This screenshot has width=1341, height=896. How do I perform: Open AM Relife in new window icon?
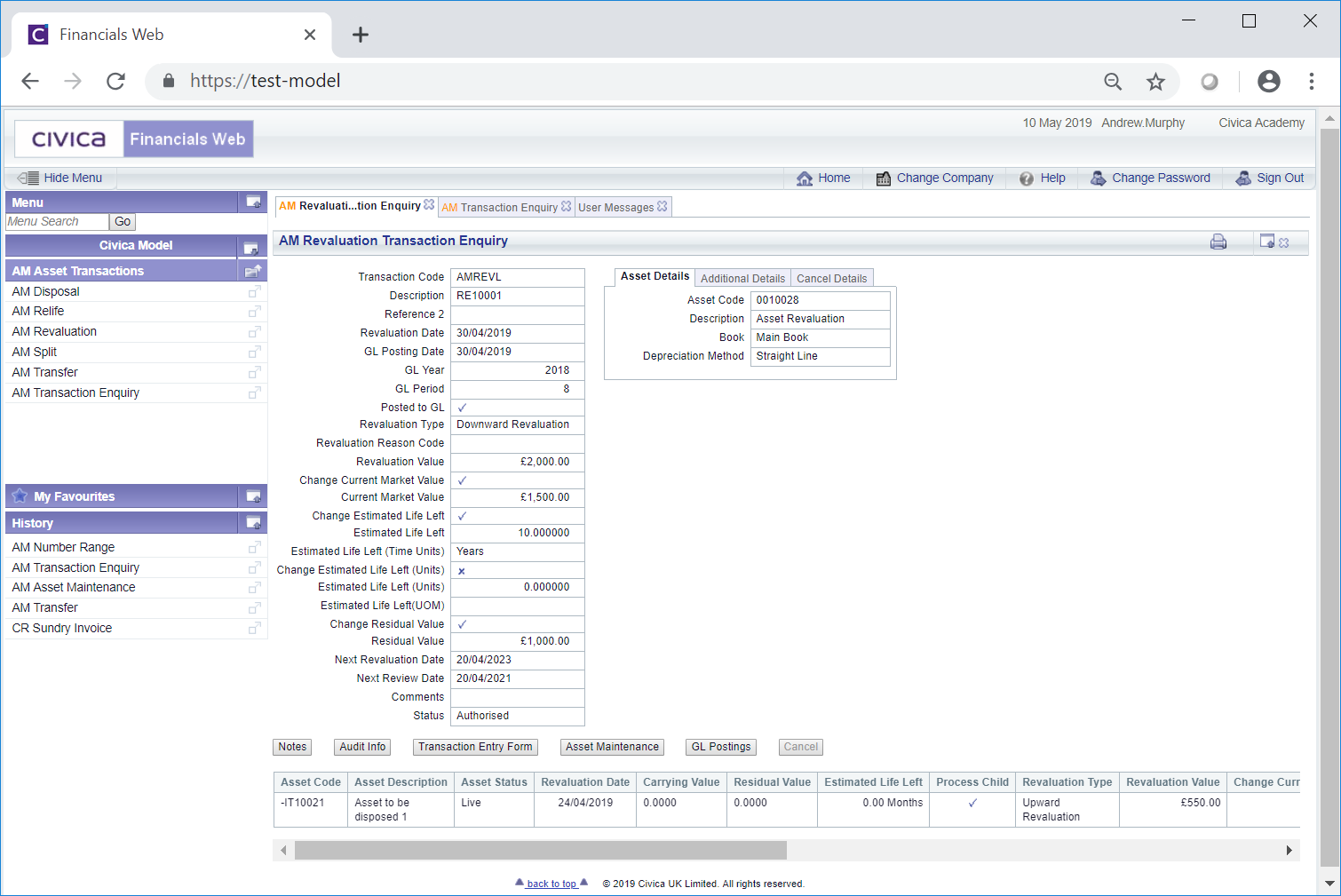point(254,312)
